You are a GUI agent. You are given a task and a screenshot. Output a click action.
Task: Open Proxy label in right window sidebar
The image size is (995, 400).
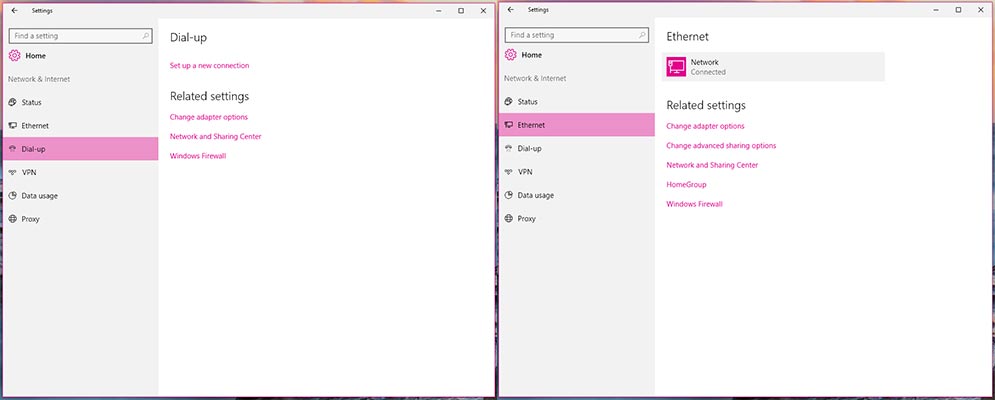pyautogui.click(x=527, y=218)
